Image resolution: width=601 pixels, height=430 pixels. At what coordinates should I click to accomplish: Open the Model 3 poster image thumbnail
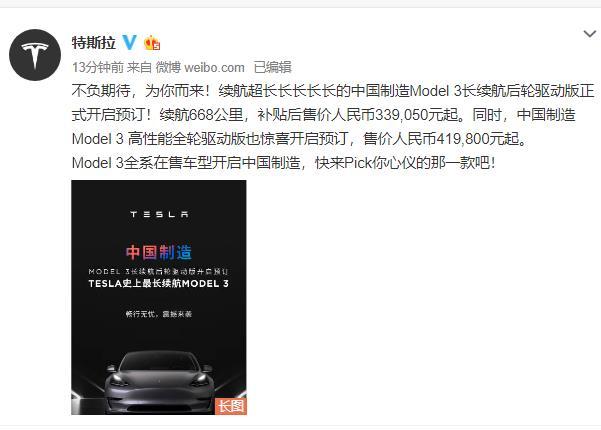(x=159, y=297)
